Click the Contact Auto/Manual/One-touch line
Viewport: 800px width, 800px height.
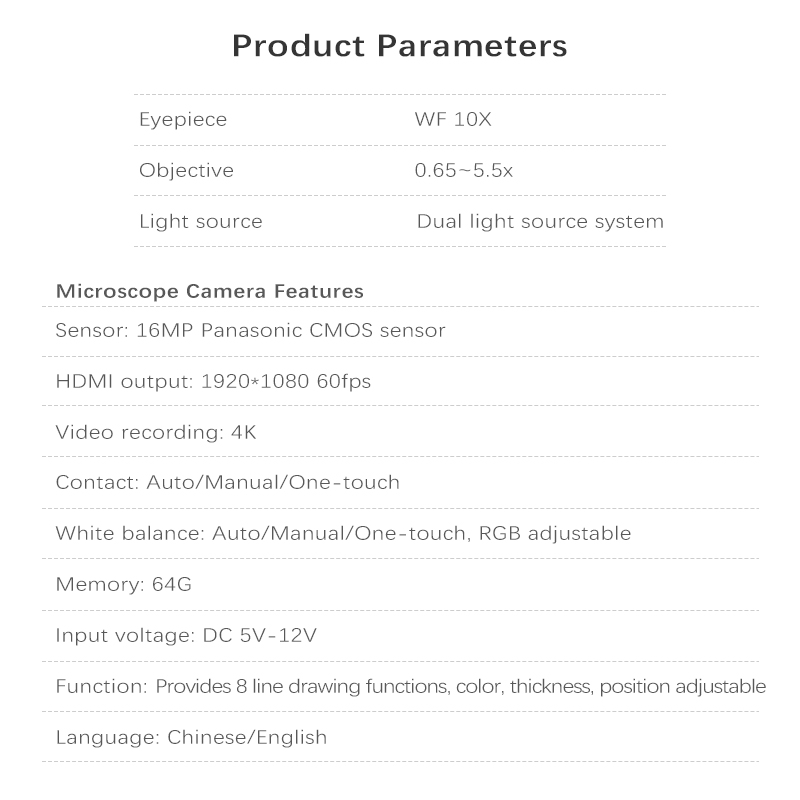click(228, 483)
